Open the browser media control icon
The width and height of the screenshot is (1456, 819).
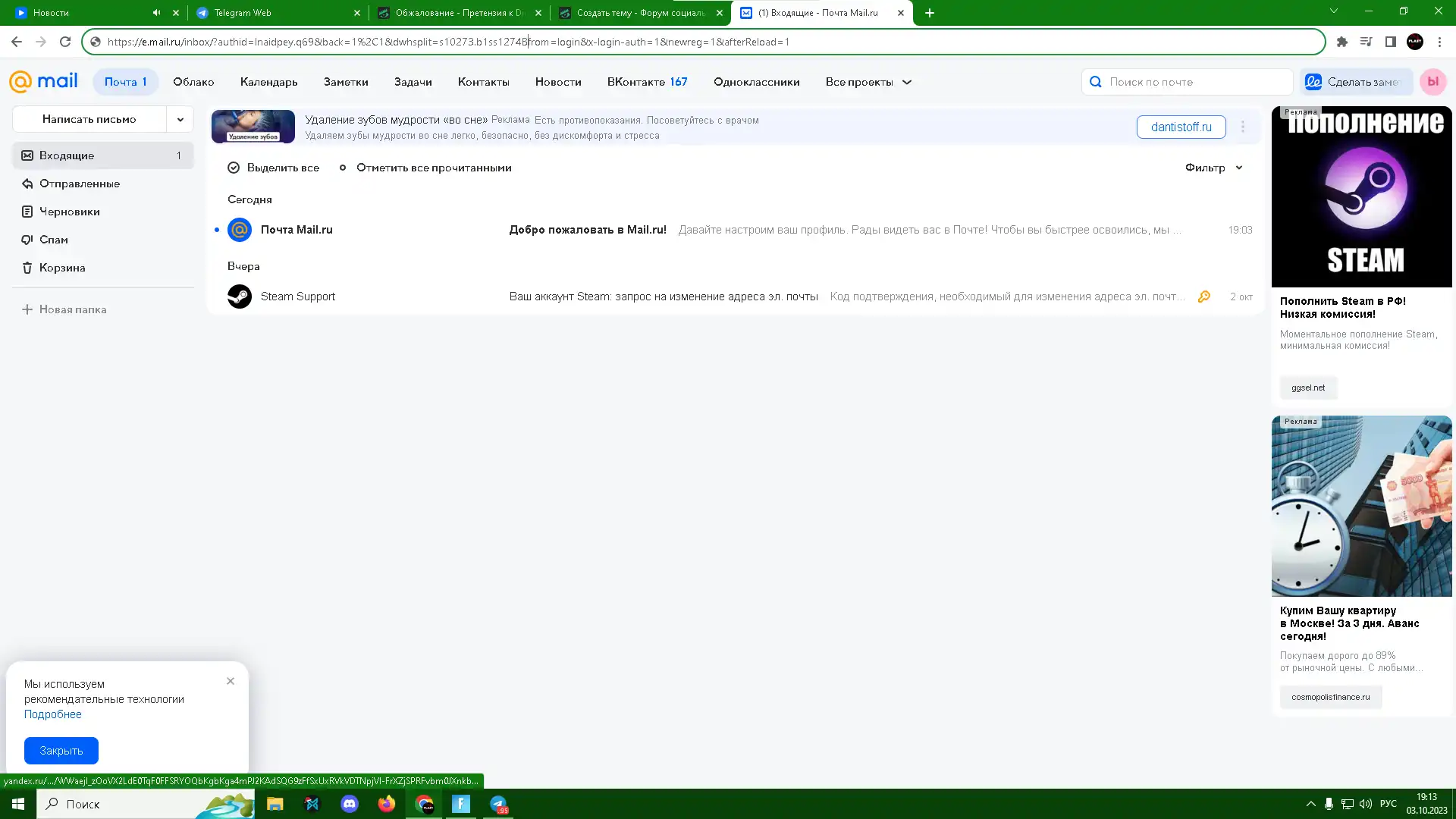click(1366, 42)
